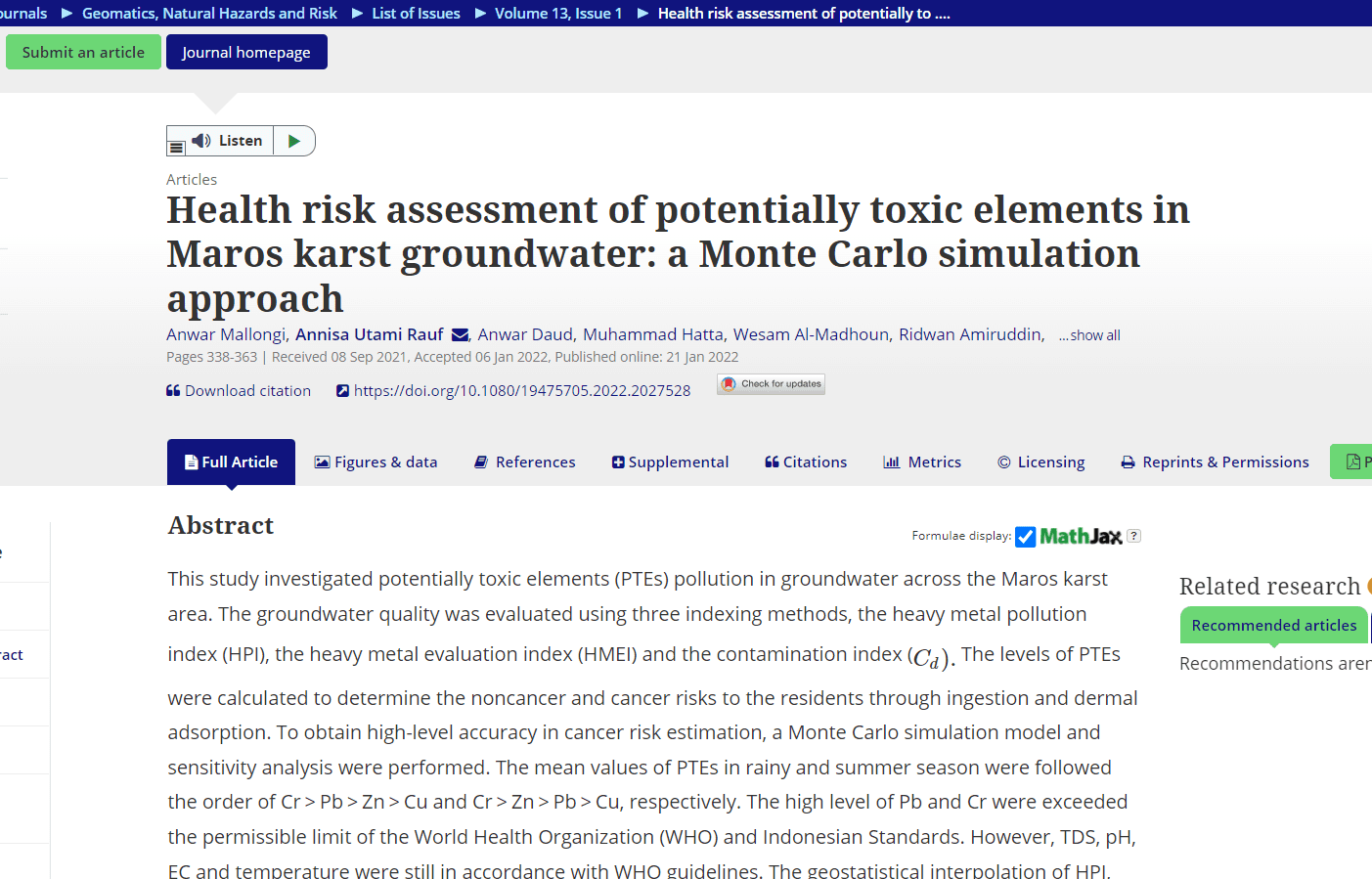Click the Submit an article button

83,53
